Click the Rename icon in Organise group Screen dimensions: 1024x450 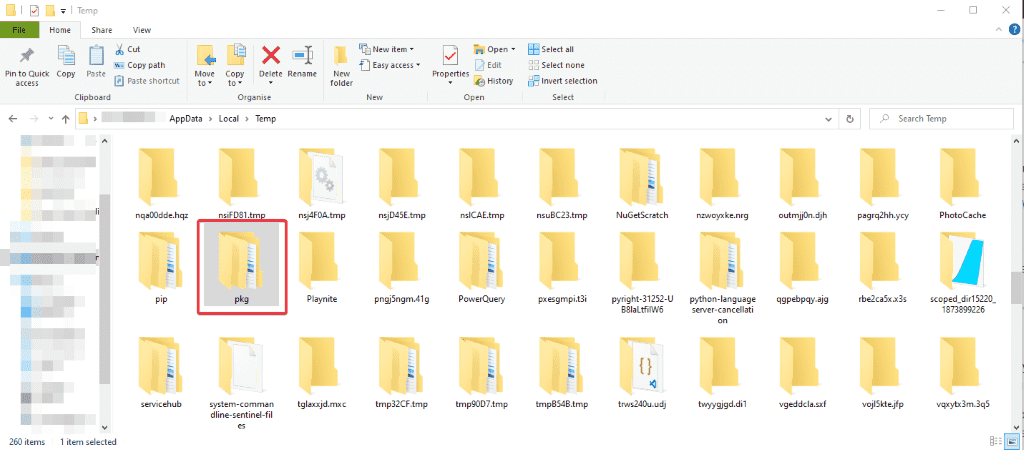click(302, 57)
